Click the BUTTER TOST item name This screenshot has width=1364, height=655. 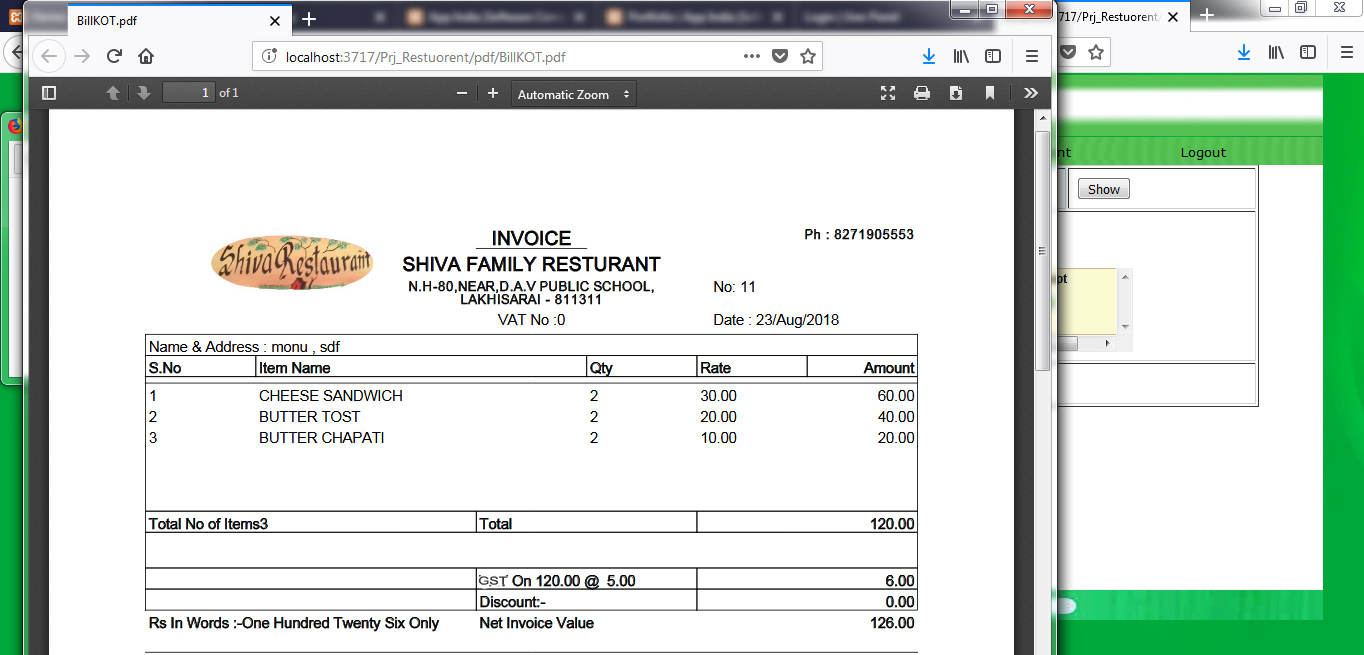pyautogui.click(x=309, y=417)
